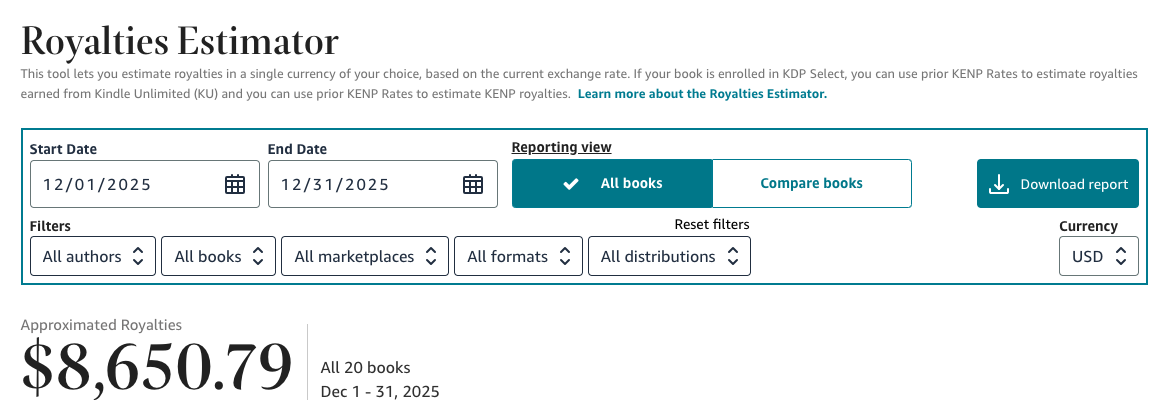This screenshot has height=418, width=1150.
Task: Click the Royalties Estimator page heading
Action: pyautogui.click(x=180, y=42)
